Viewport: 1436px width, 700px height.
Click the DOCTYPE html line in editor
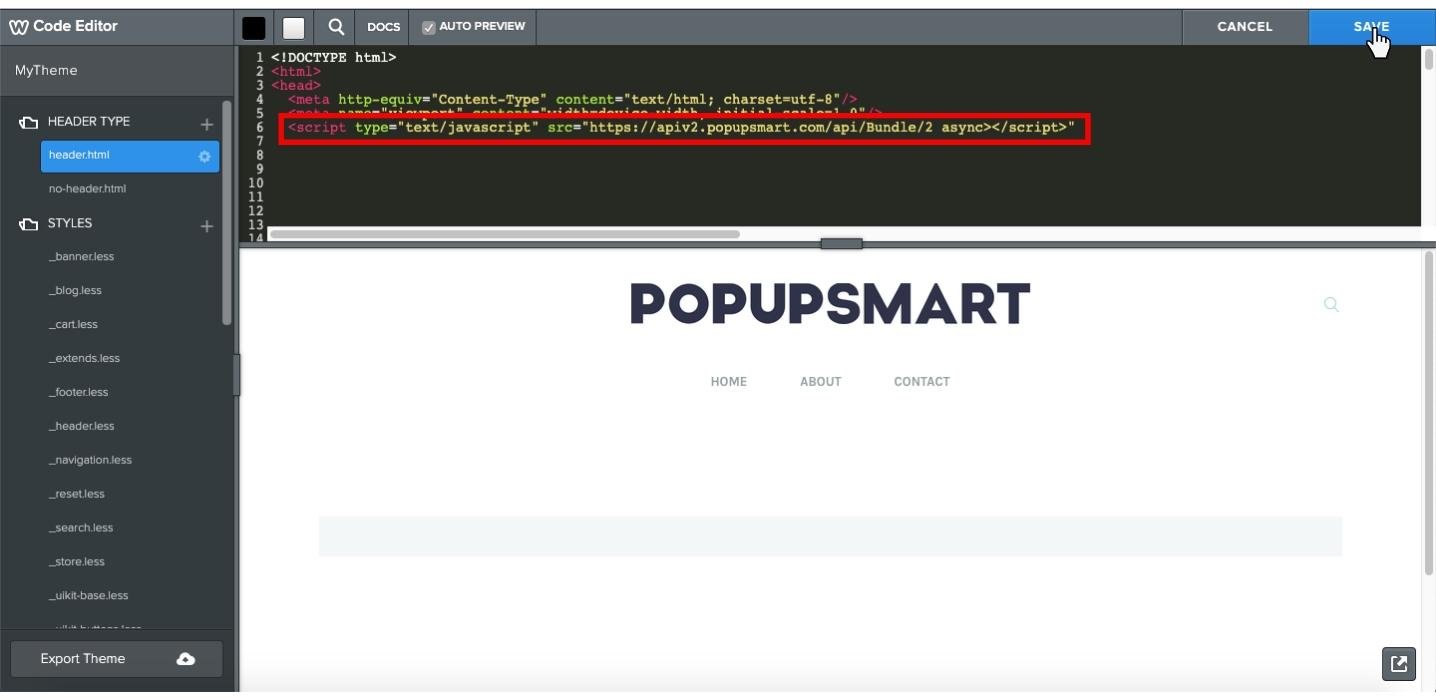333,57
